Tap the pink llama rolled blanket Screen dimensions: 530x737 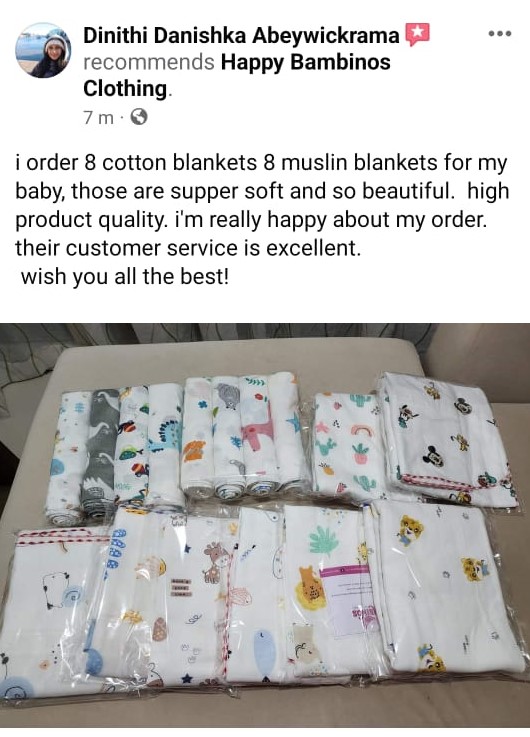coord(258,435)
